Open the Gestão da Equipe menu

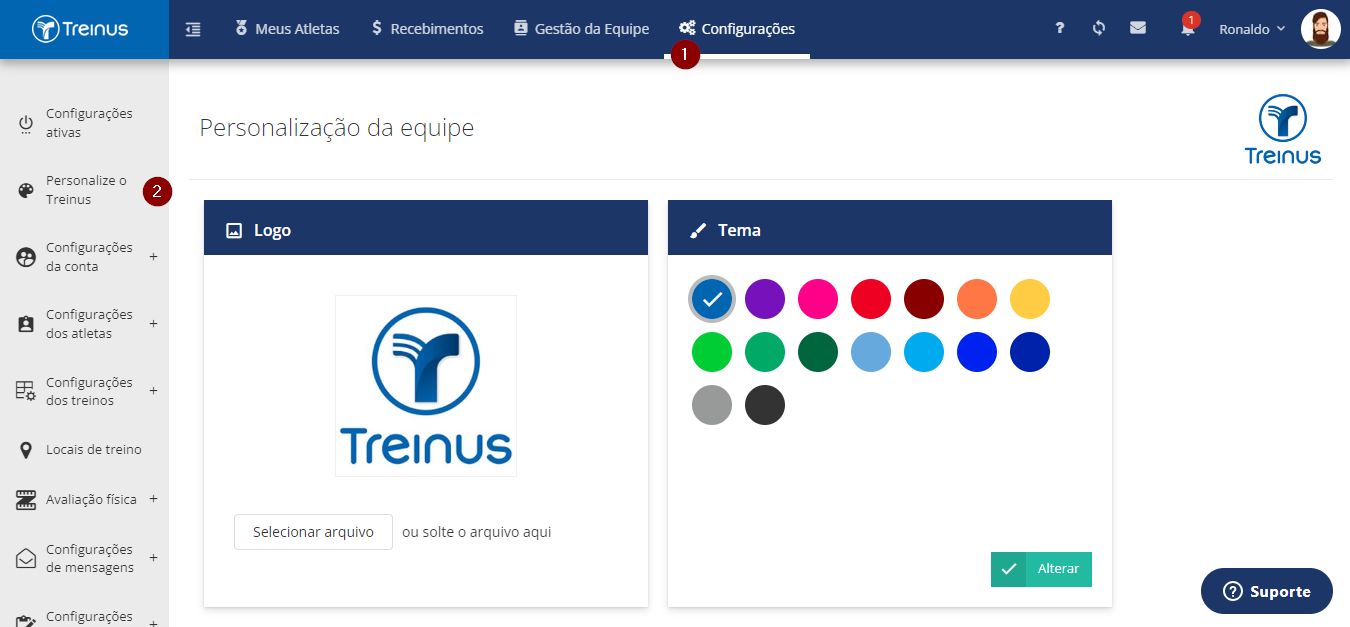click(581, 29)
